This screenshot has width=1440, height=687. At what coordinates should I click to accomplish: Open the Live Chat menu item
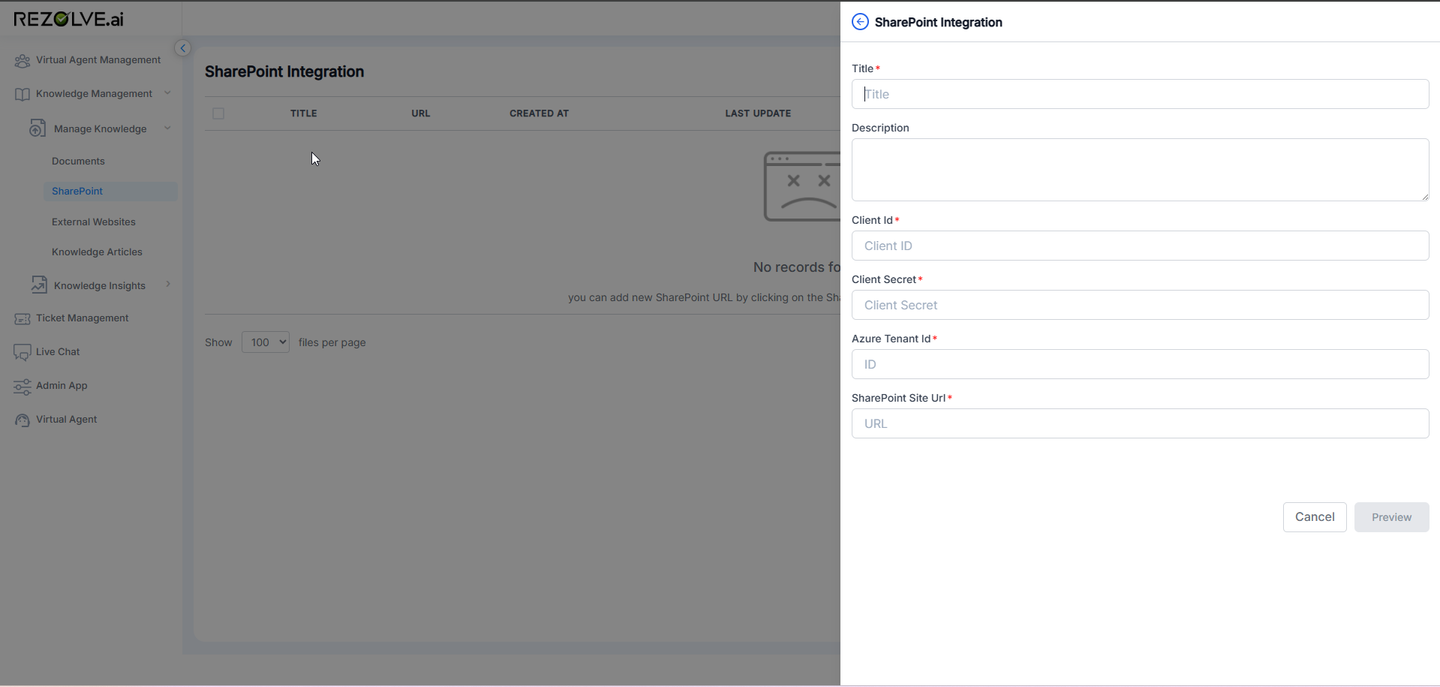tap(58, 352)
